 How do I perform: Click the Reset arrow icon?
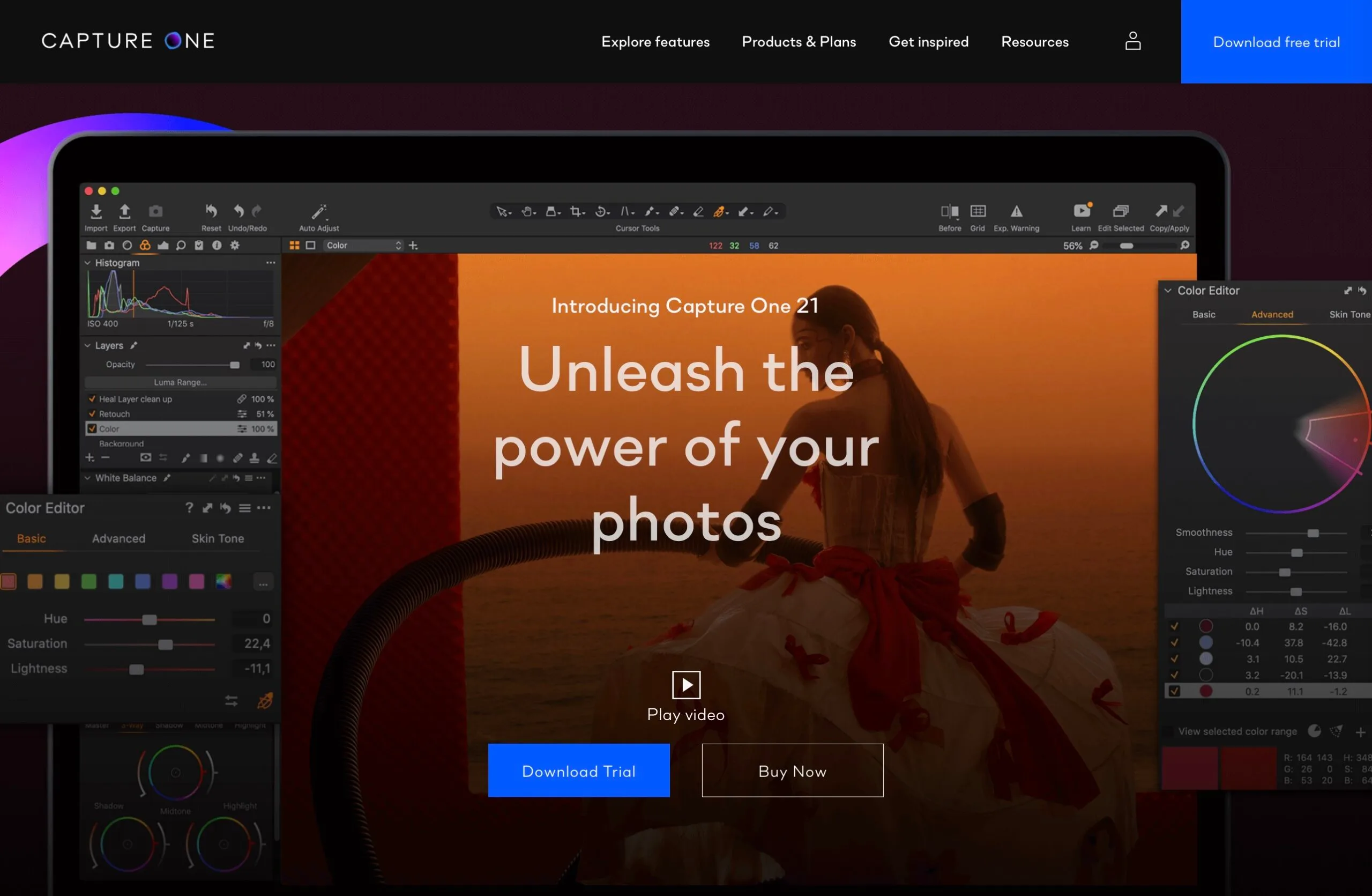[211, 211]
